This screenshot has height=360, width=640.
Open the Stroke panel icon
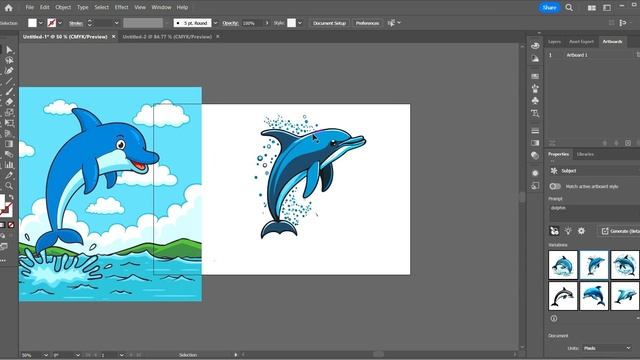pos(535,131)
